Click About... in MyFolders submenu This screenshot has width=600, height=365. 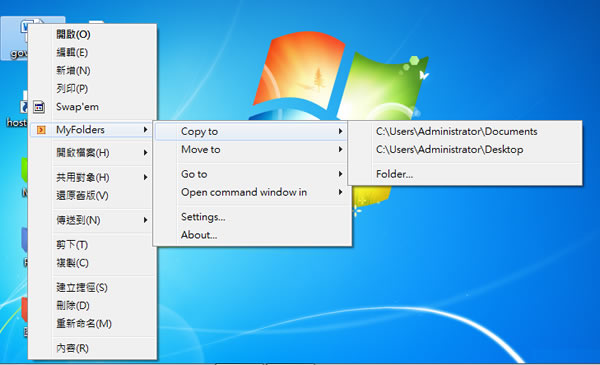pos(252,235)
